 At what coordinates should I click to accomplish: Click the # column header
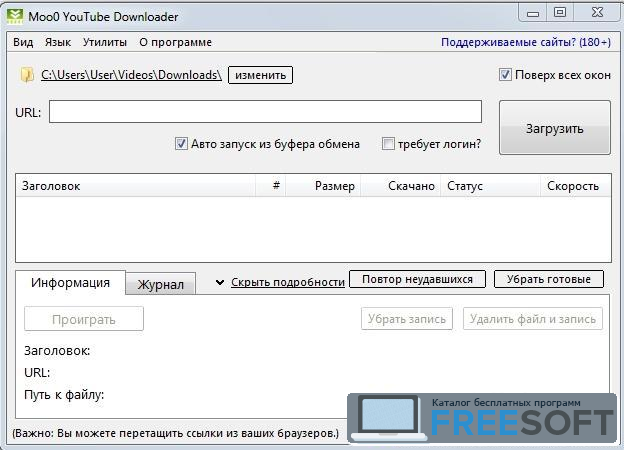(271, 186)
